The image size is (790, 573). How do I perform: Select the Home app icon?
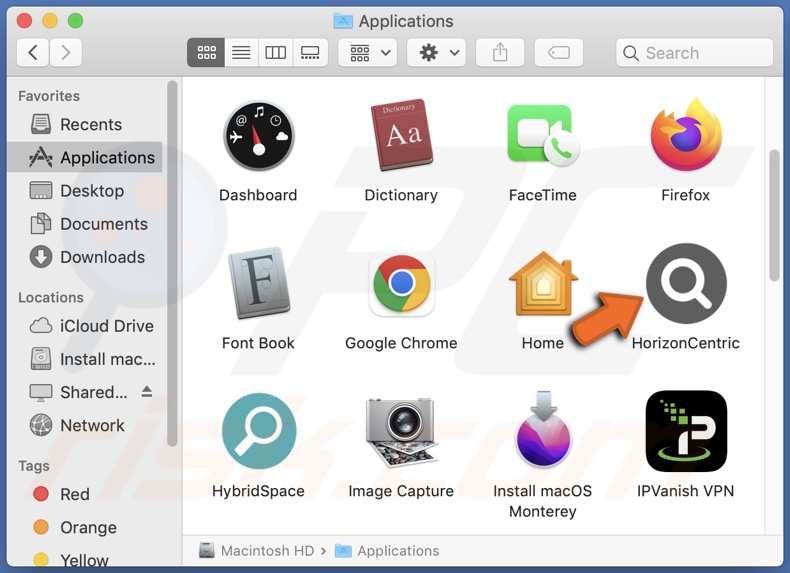(x=543, y=283)
